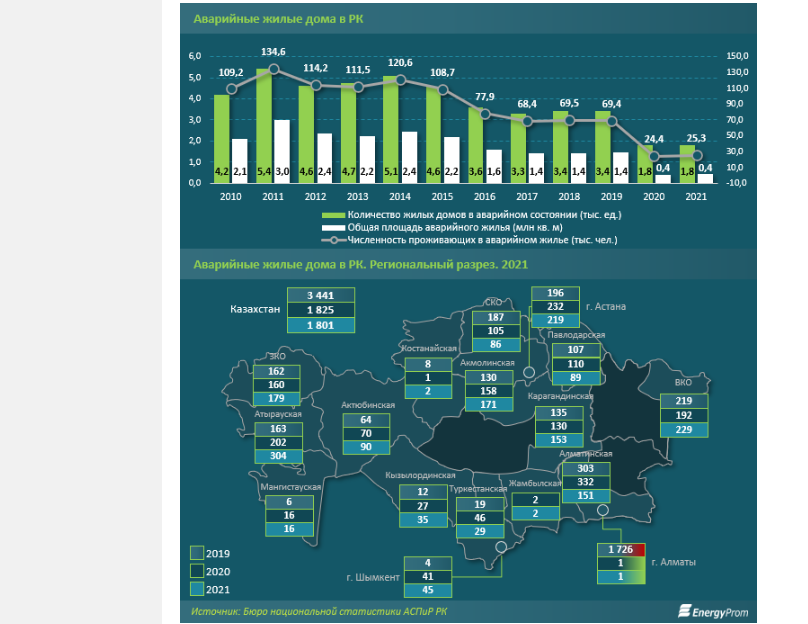The image size is (808, 624).
Task: Click the Кызылординская region label
Action: [420, 475]
